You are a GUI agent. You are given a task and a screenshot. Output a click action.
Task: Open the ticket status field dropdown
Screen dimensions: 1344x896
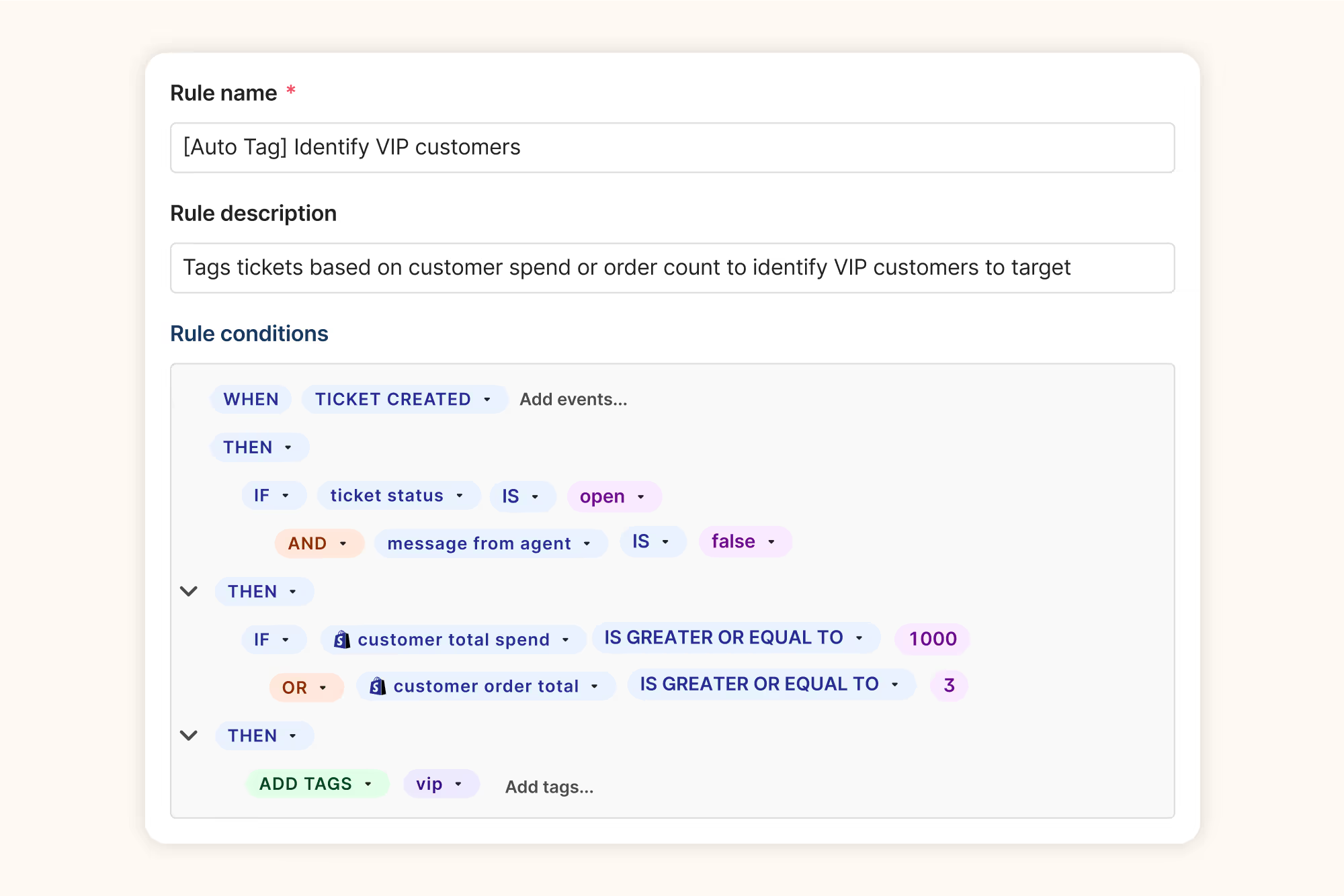(x=398, y=496)
